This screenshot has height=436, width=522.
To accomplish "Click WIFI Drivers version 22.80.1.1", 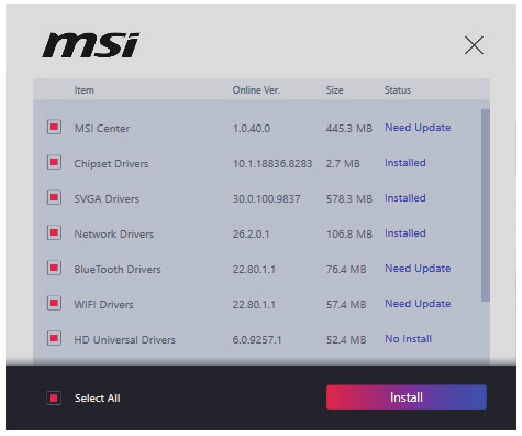I will (254, 304).
